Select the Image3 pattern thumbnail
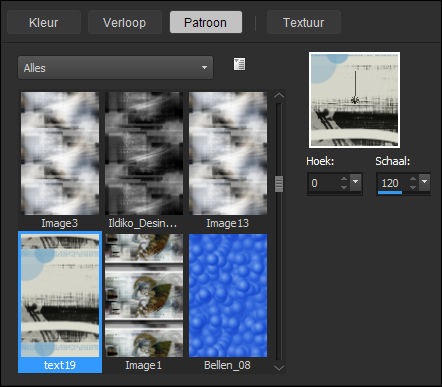This screenshot has height=387, width=442. (x=60, y=153)
